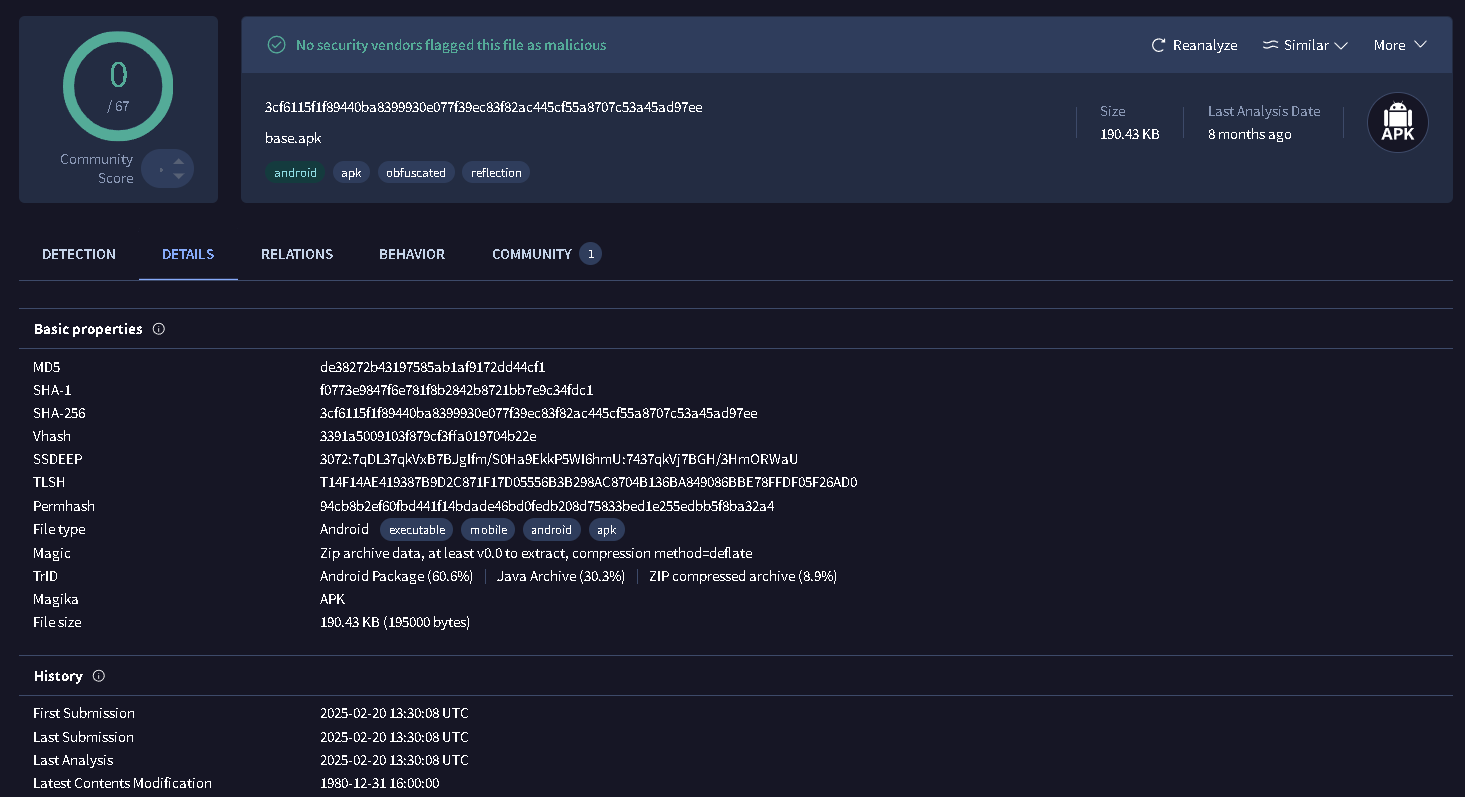This screenshot has width=1465, height=797.
Task: Click the 'mobile' file type tag
Action: 489,530
